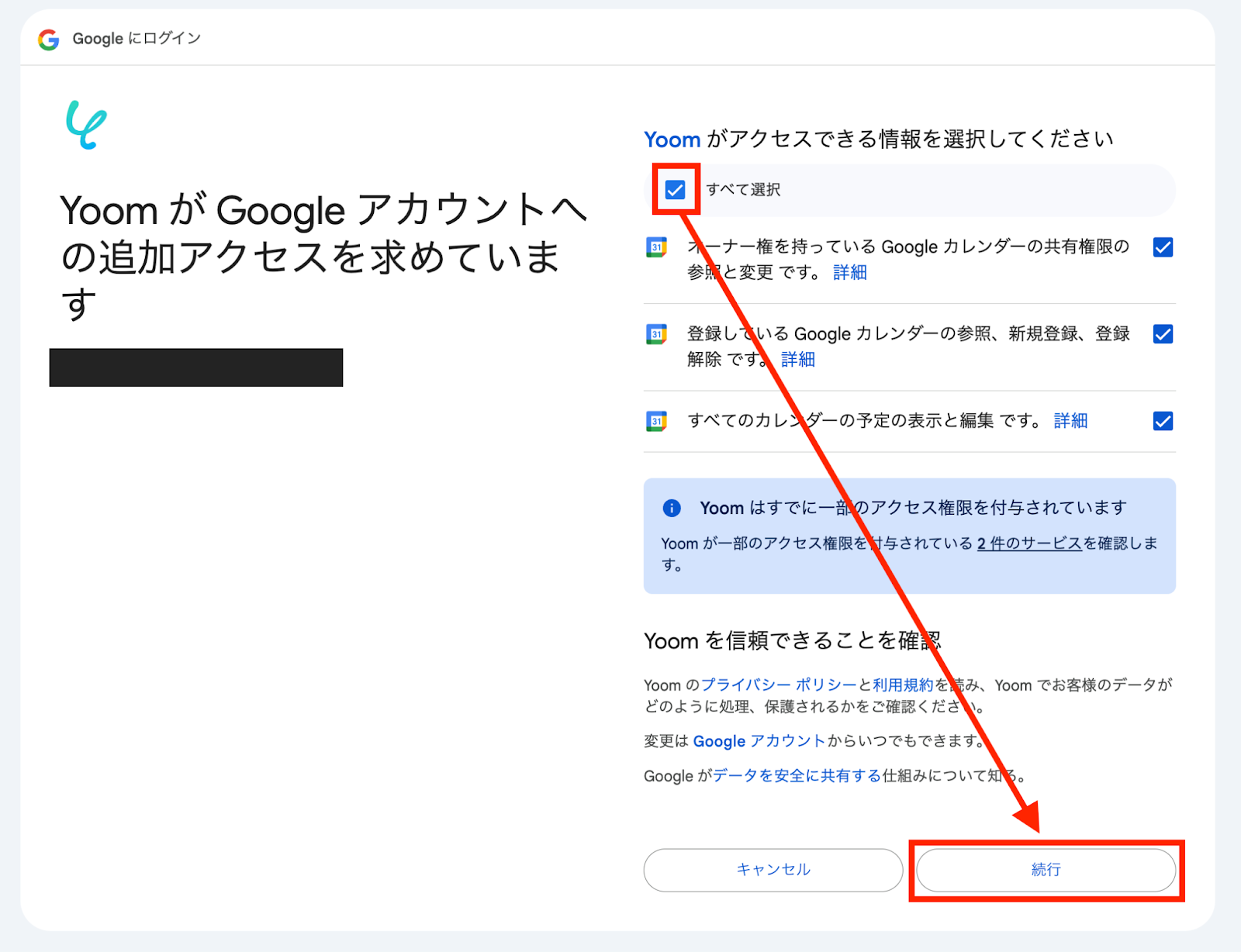Screen dimensions: 1241x952
Task: Open the プライバシー ポリシー link
Action: pyautogui.click(x=779, y=685)
